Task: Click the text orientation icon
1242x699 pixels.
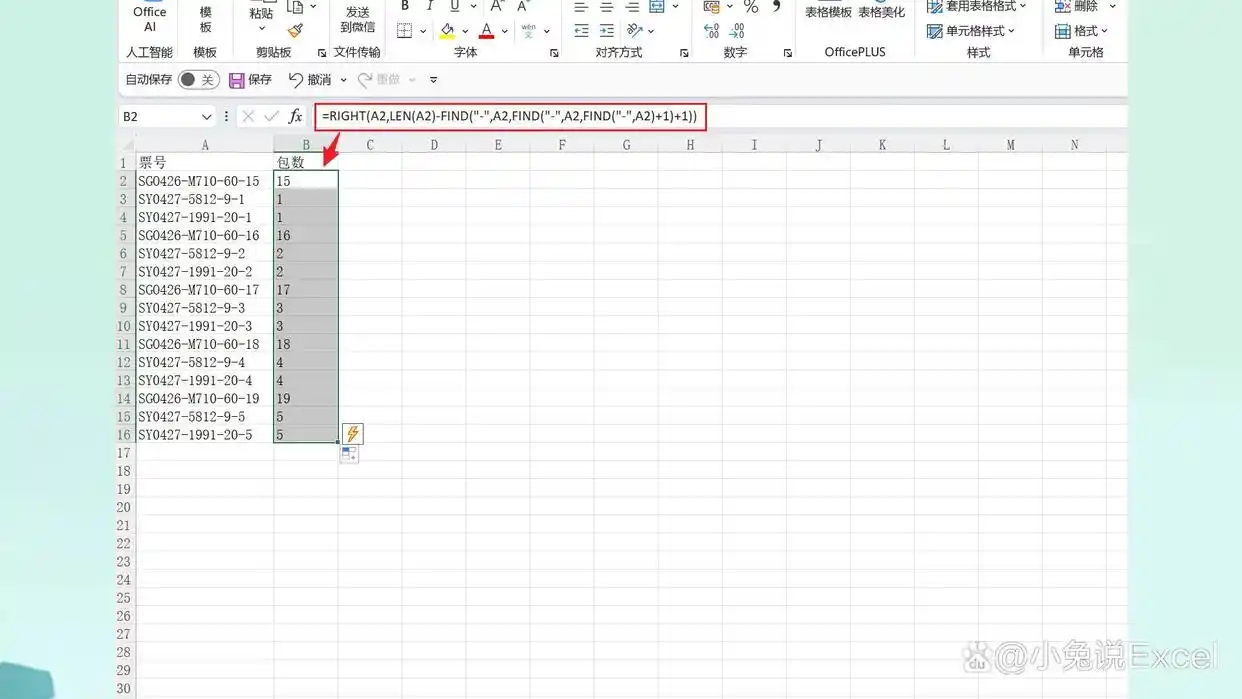Action: click(634, 31)
